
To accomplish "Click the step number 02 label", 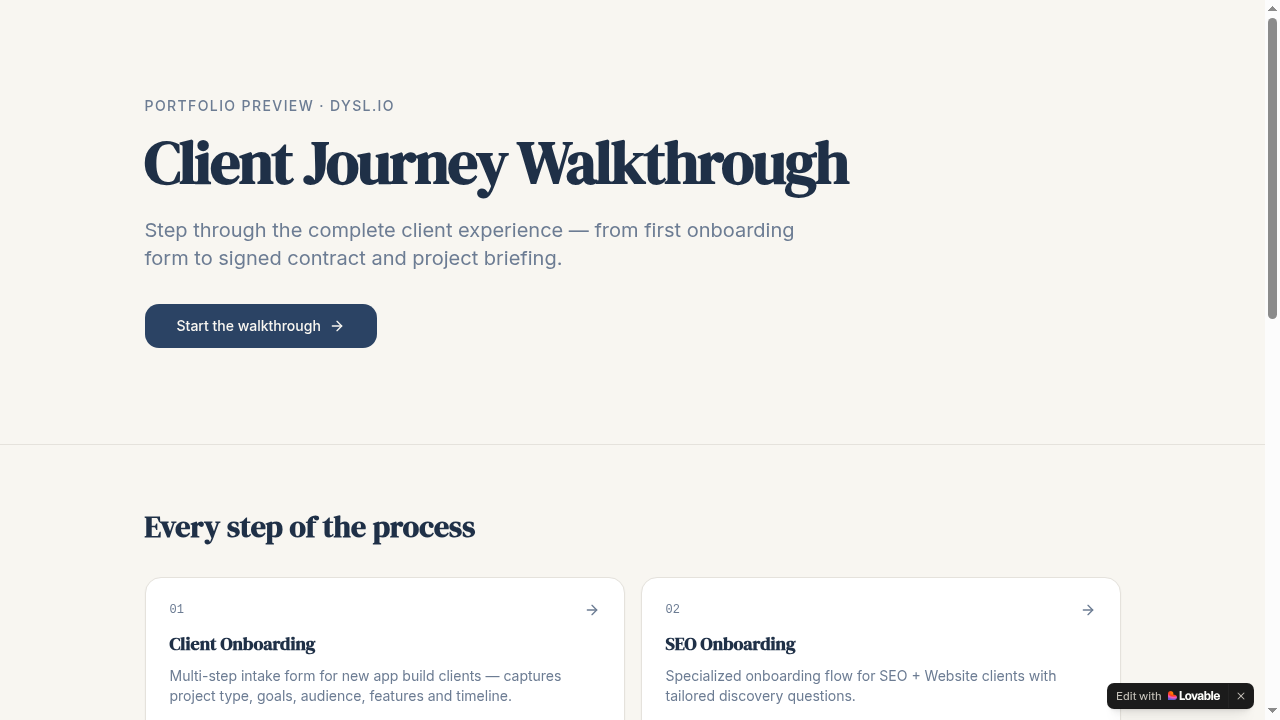I will click(673, 609).
